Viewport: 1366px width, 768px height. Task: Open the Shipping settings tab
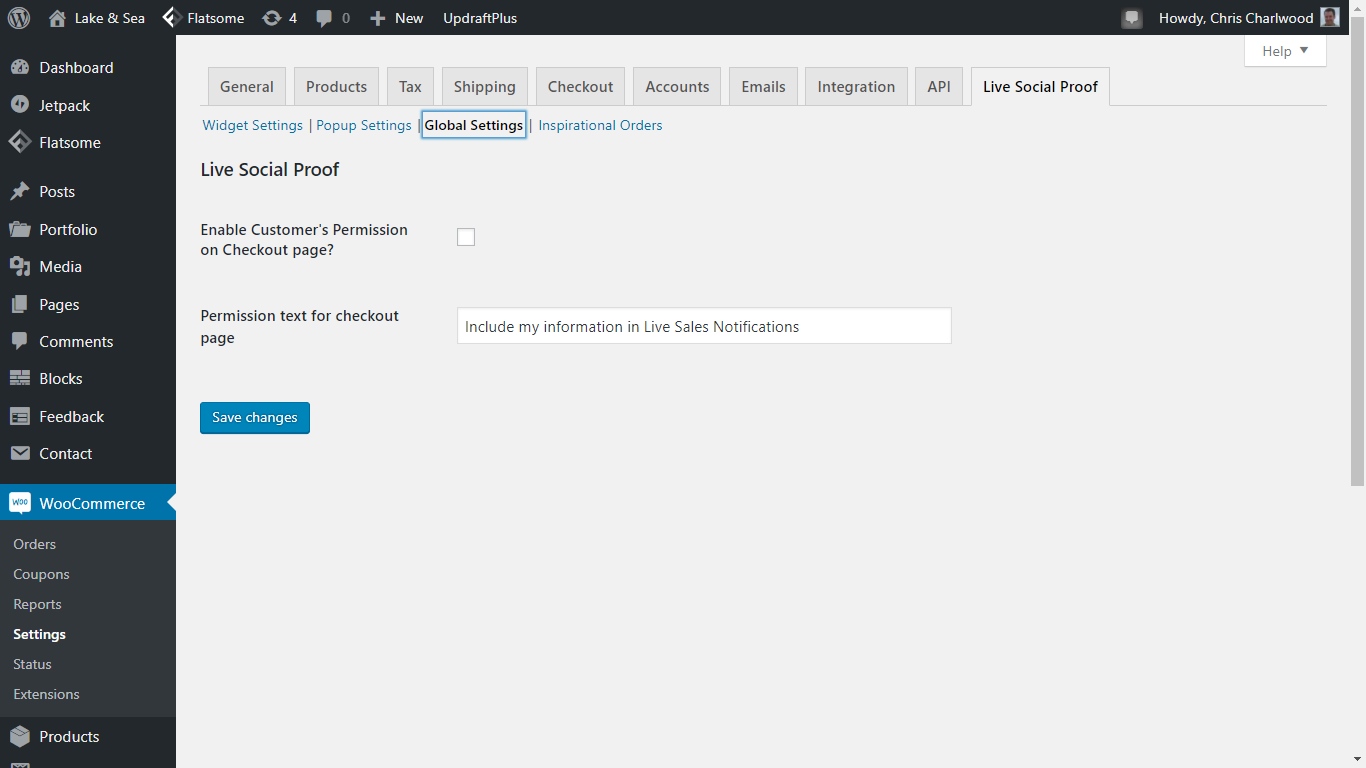point(484,87)
